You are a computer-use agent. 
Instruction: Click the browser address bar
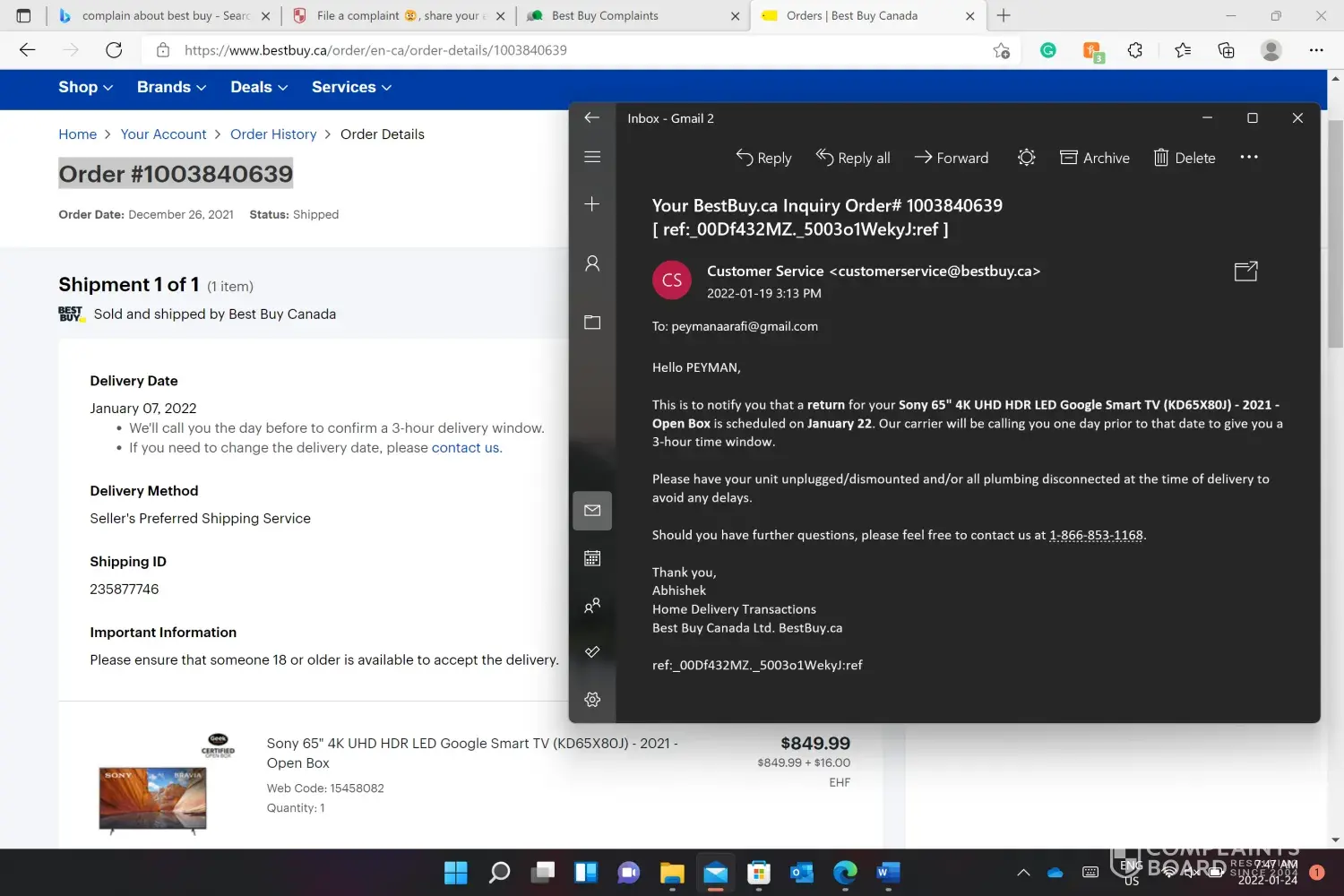573,50
